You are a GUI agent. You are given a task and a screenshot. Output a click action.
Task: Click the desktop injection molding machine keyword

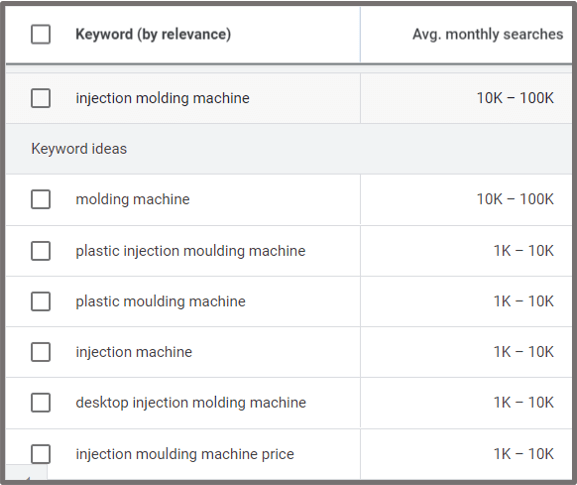coord(191,403)
